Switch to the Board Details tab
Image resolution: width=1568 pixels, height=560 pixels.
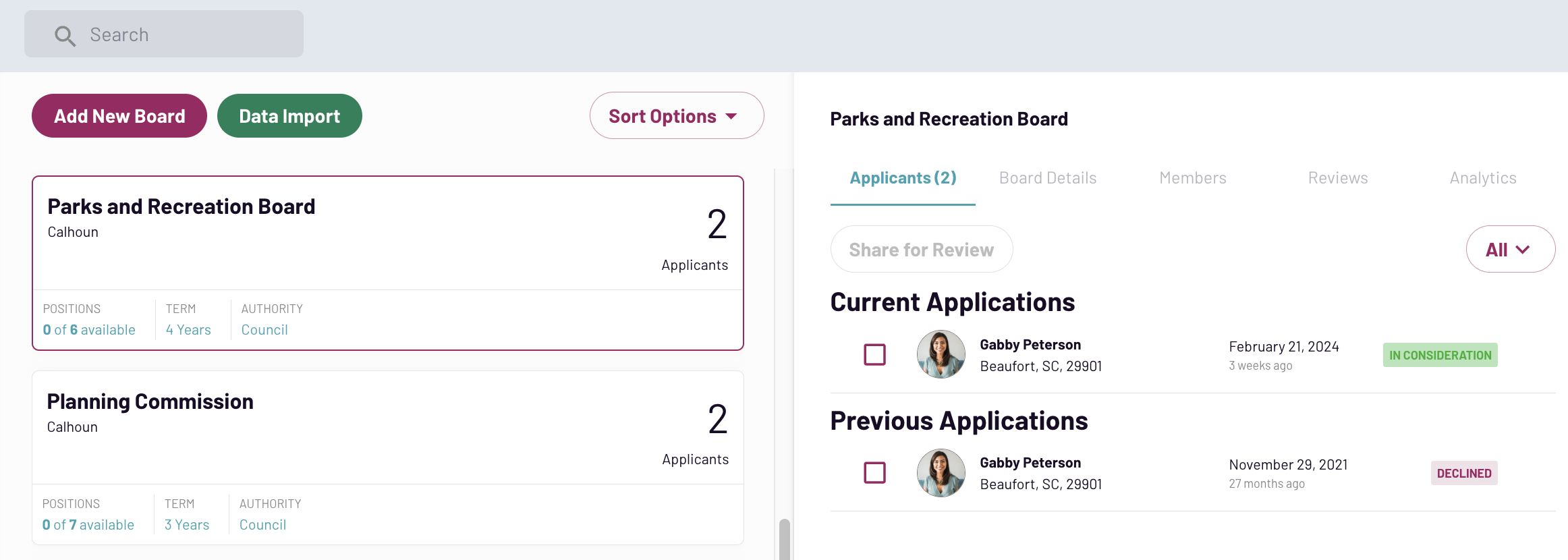[1047, 178]
